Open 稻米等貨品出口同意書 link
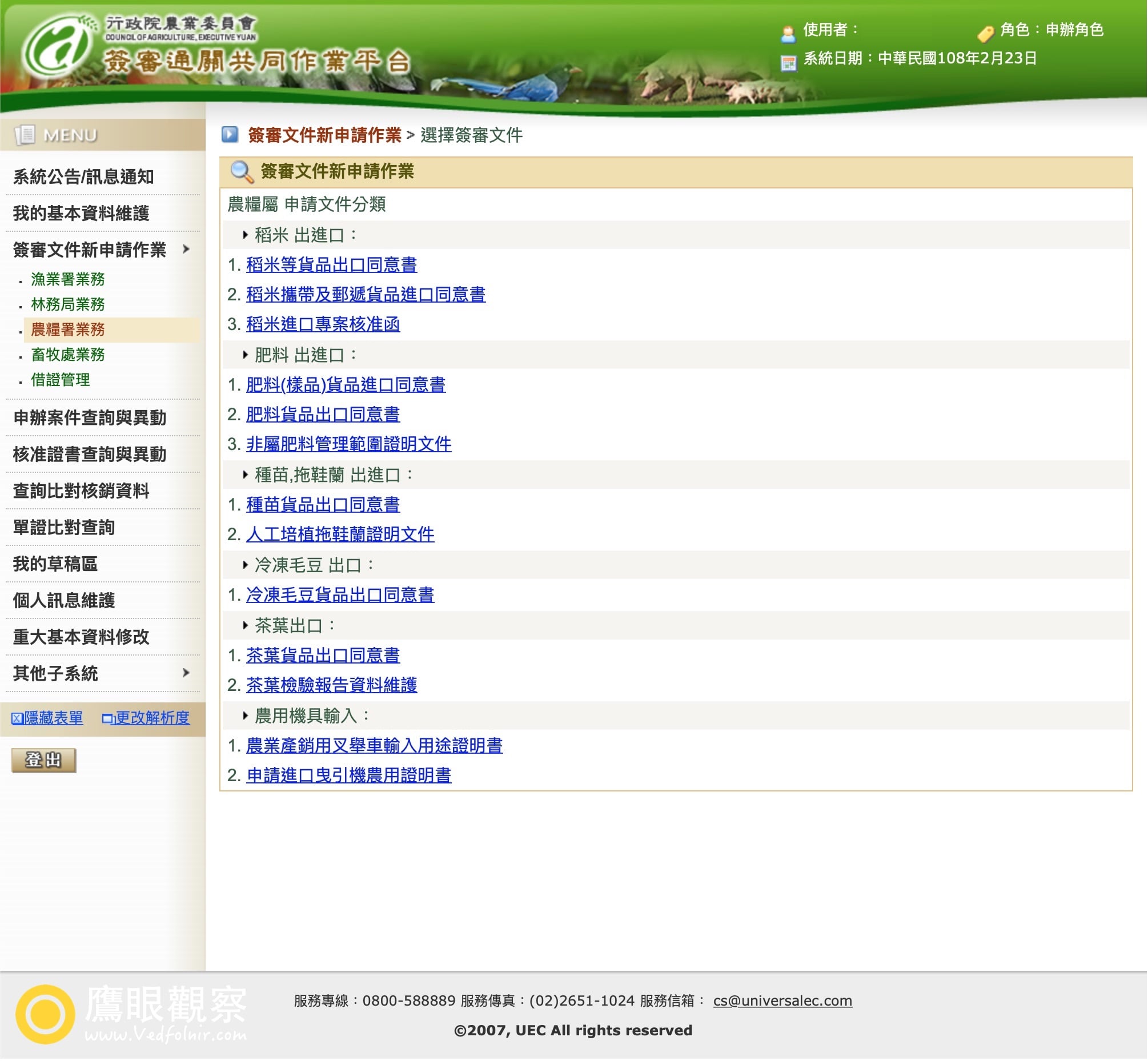1148x1061 pixels. 332,264
